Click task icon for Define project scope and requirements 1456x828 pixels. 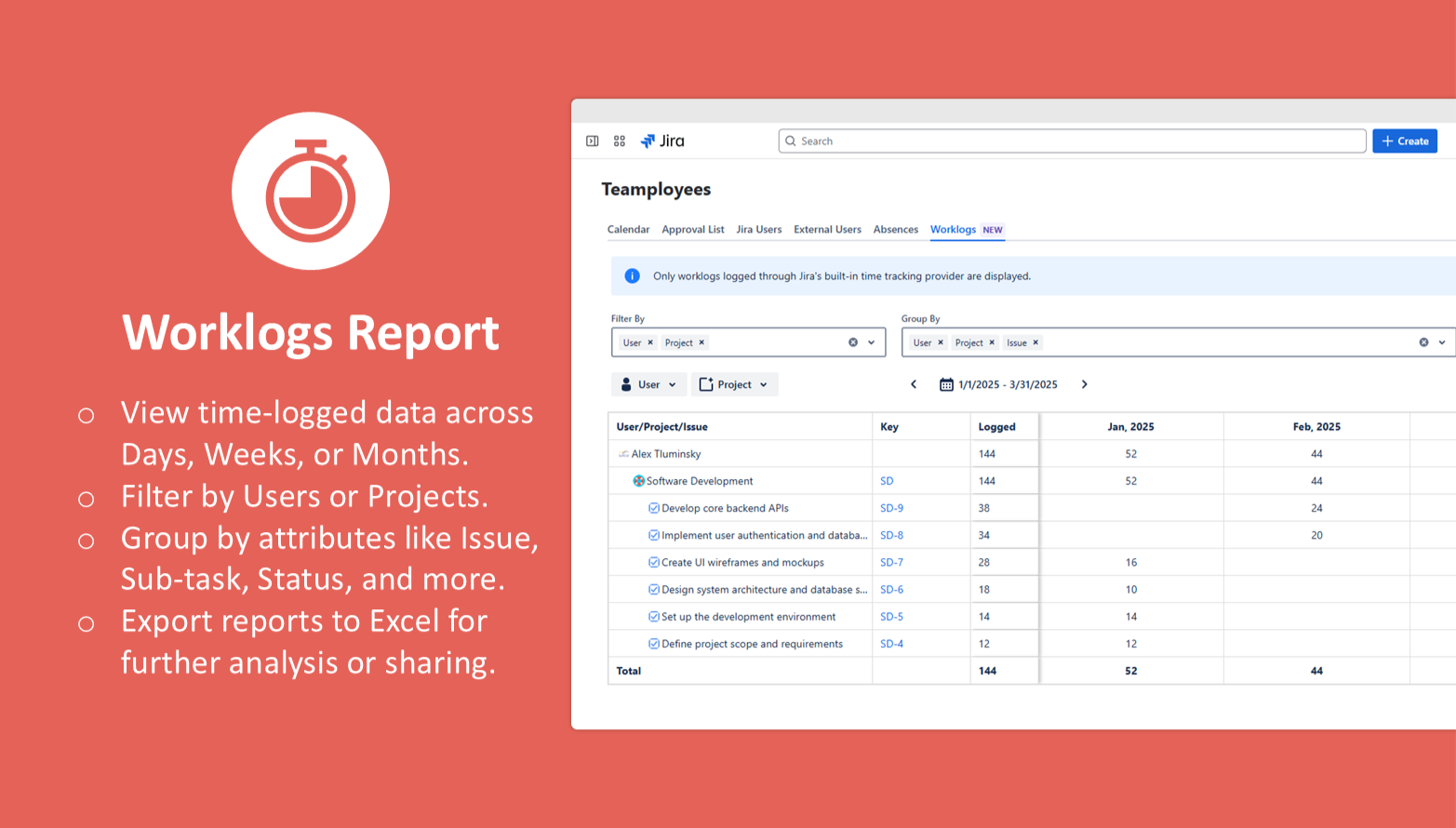[x=654, y=644]
